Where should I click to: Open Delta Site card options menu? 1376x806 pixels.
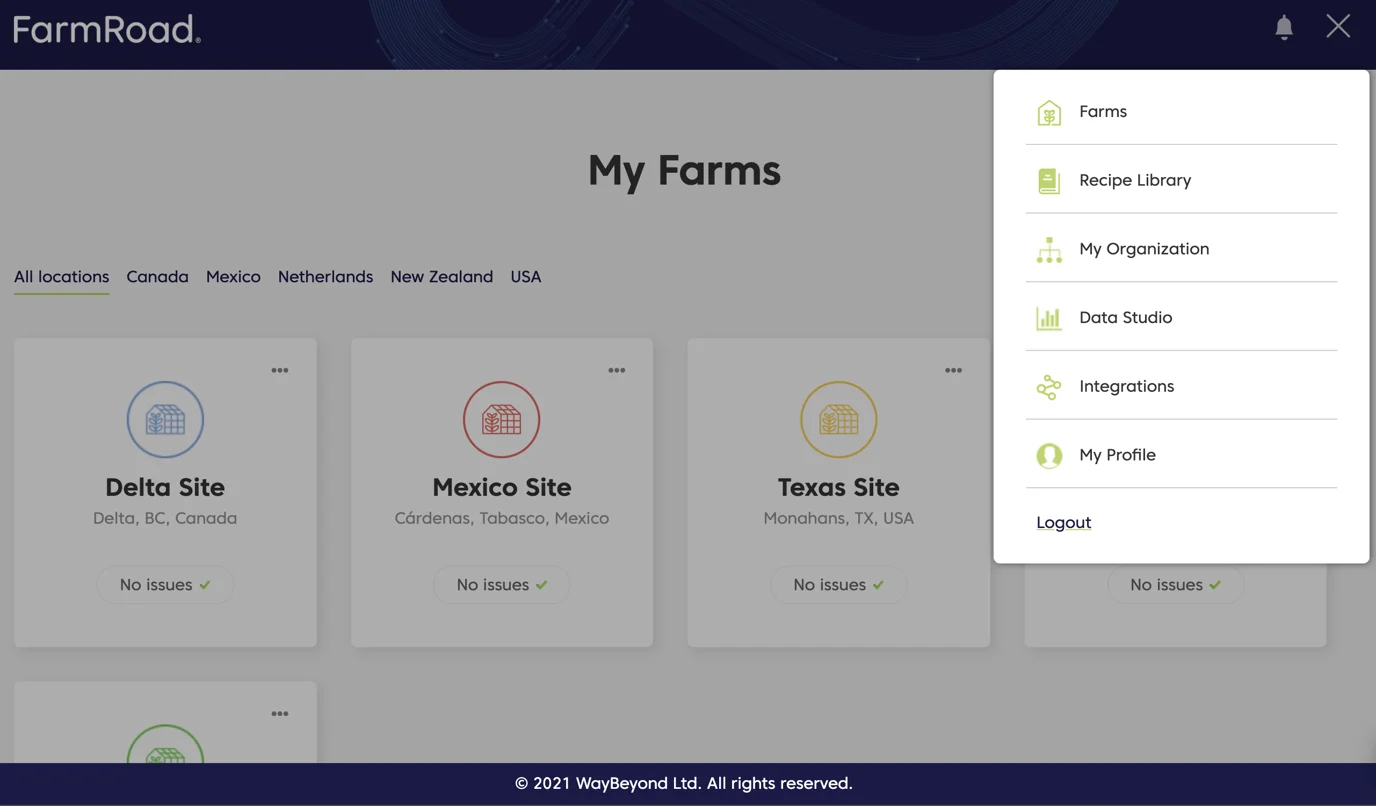(x=280, y=370)
